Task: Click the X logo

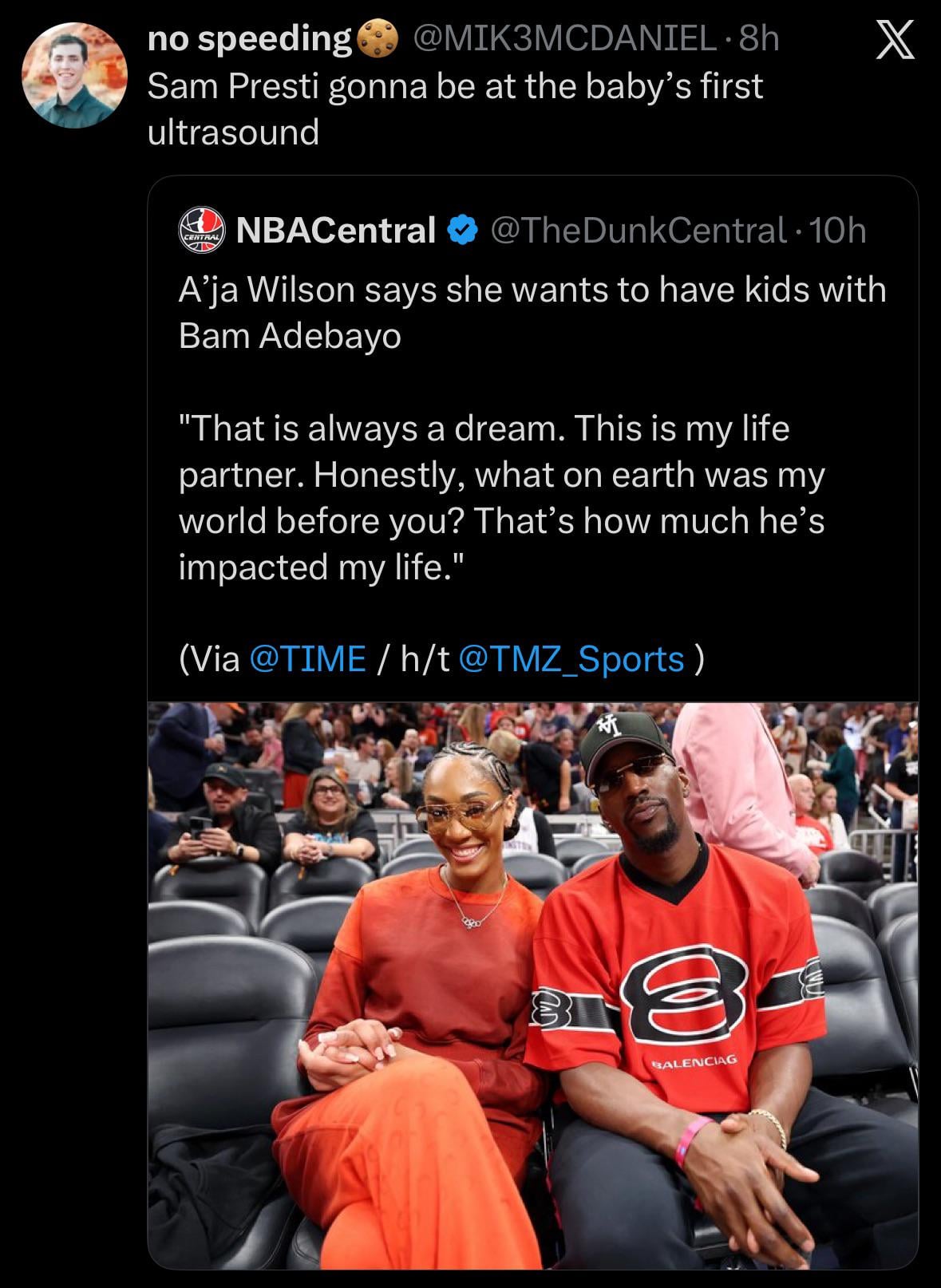Action: click(895, 41)
